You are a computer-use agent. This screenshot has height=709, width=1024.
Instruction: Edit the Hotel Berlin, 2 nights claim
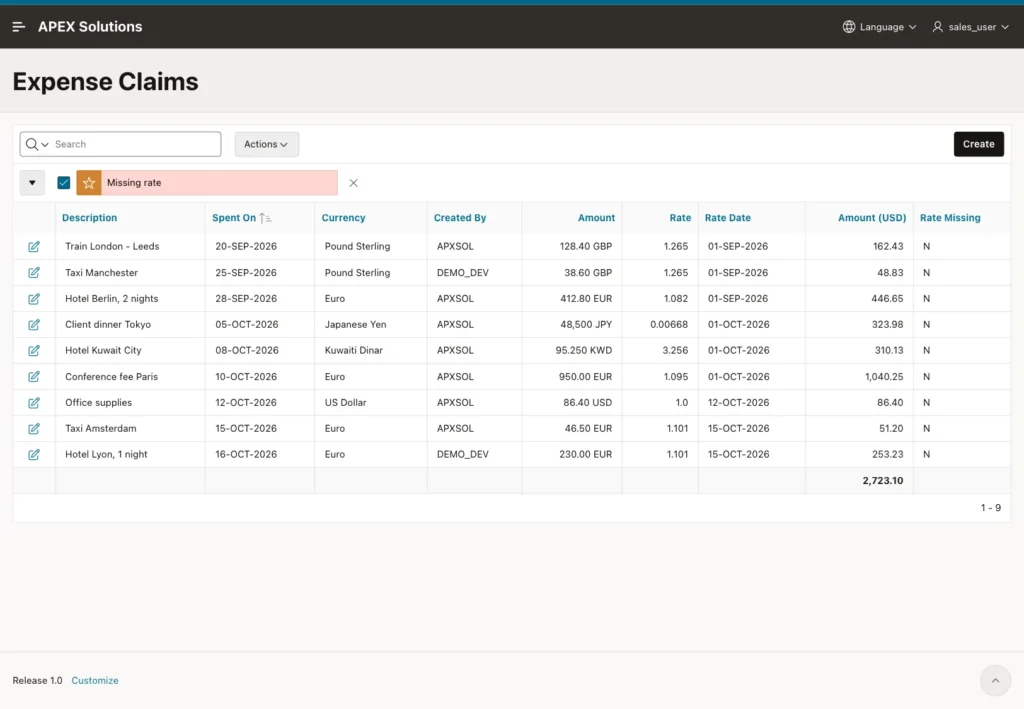(x=34, y=299)
